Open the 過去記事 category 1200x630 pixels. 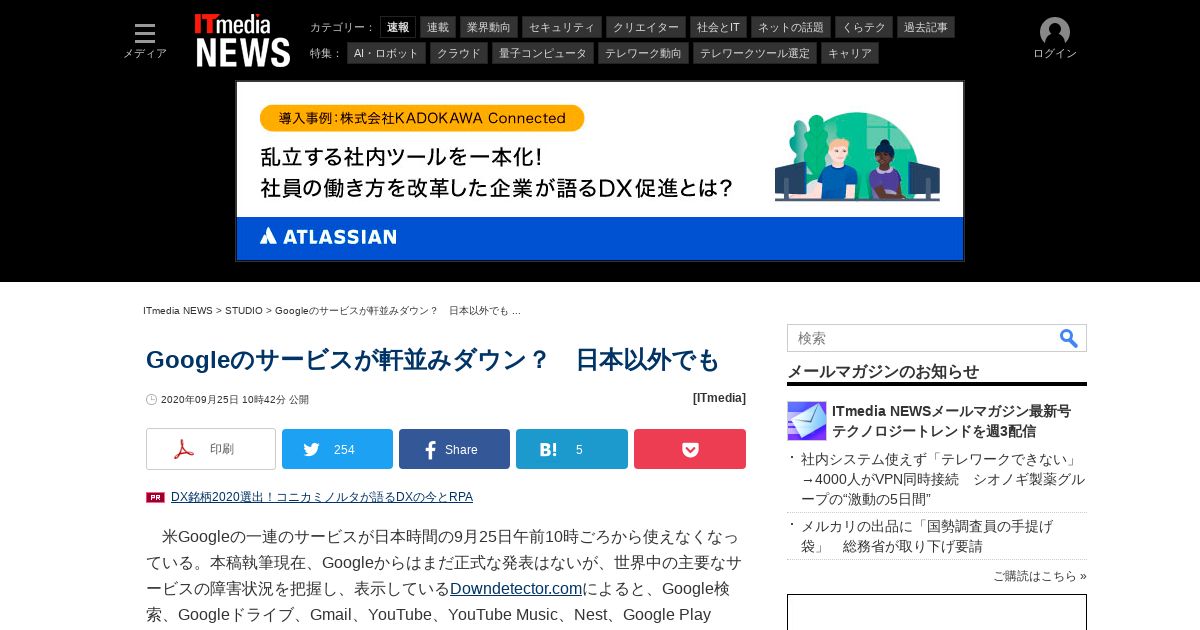click(x=926, y=27)
